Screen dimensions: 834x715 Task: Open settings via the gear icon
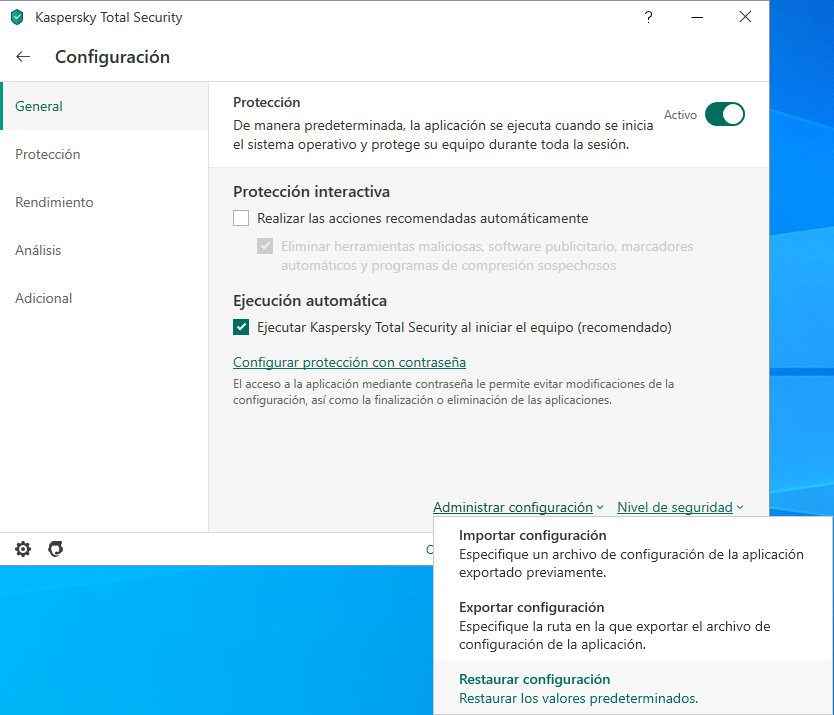pos(23,548)
